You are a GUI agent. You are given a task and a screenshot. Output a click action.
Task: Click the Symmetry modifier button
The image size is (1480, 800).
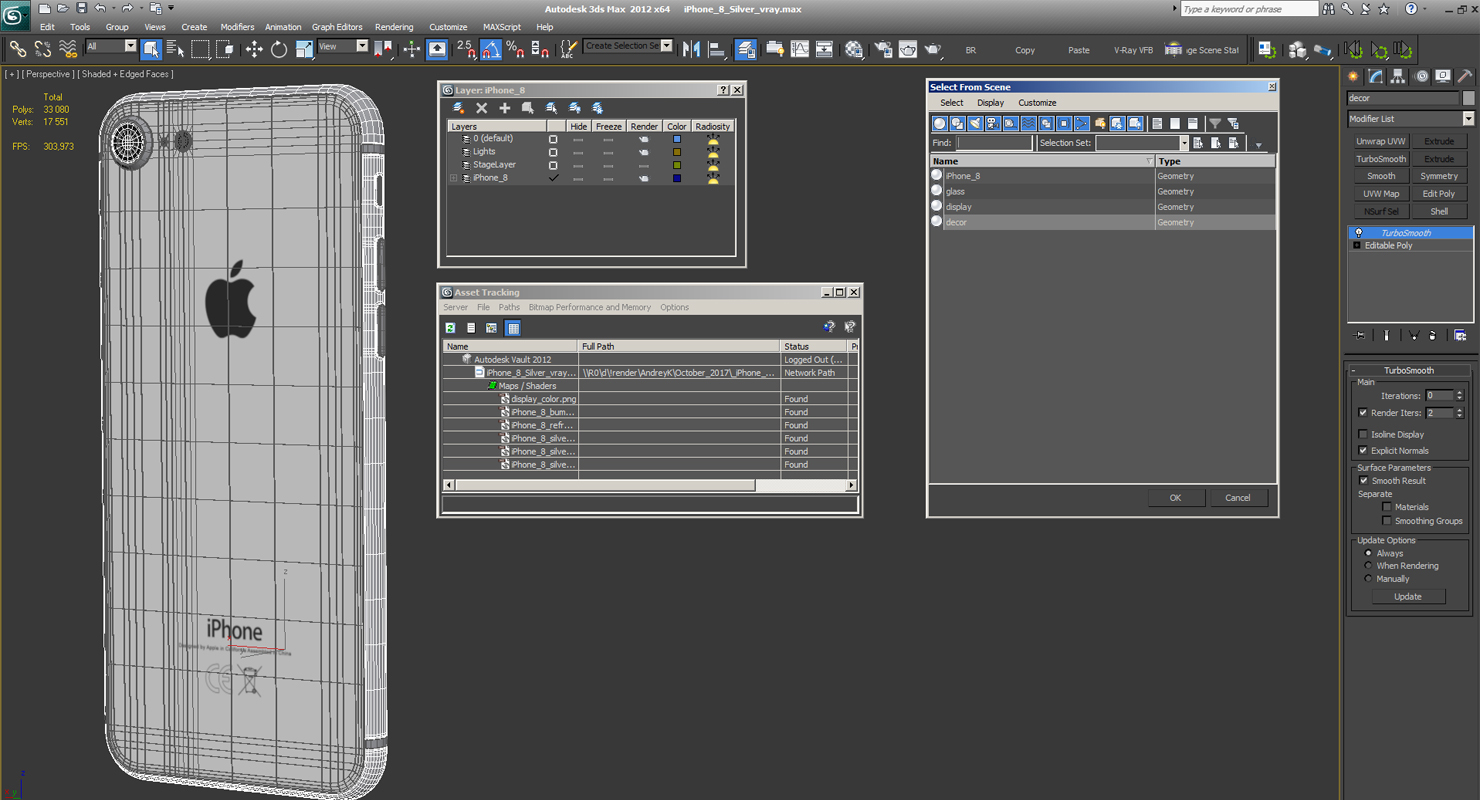pyautogui.click(x=1439, y=176)
